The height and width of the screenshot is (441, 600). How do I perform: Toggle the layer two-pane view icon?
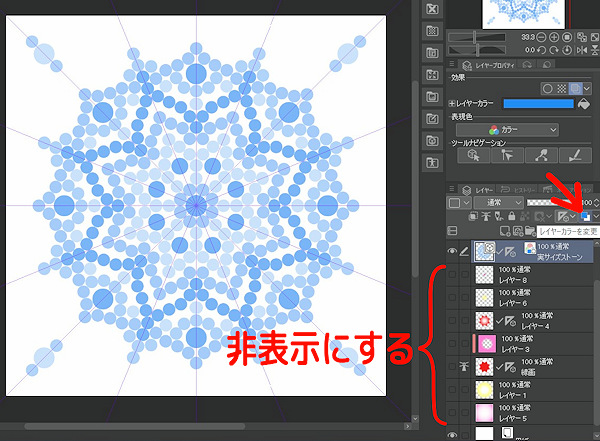[452, 231]
